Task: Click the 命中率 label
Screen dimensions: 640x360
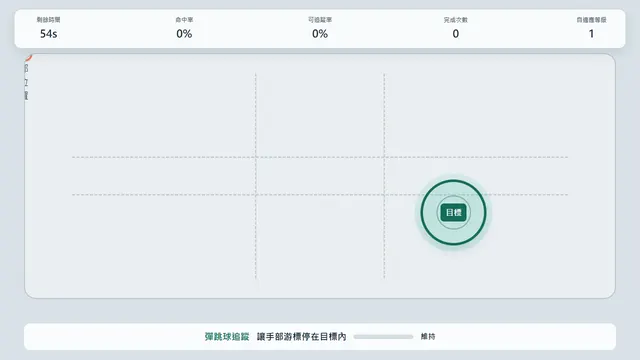Action: (184, 20)
